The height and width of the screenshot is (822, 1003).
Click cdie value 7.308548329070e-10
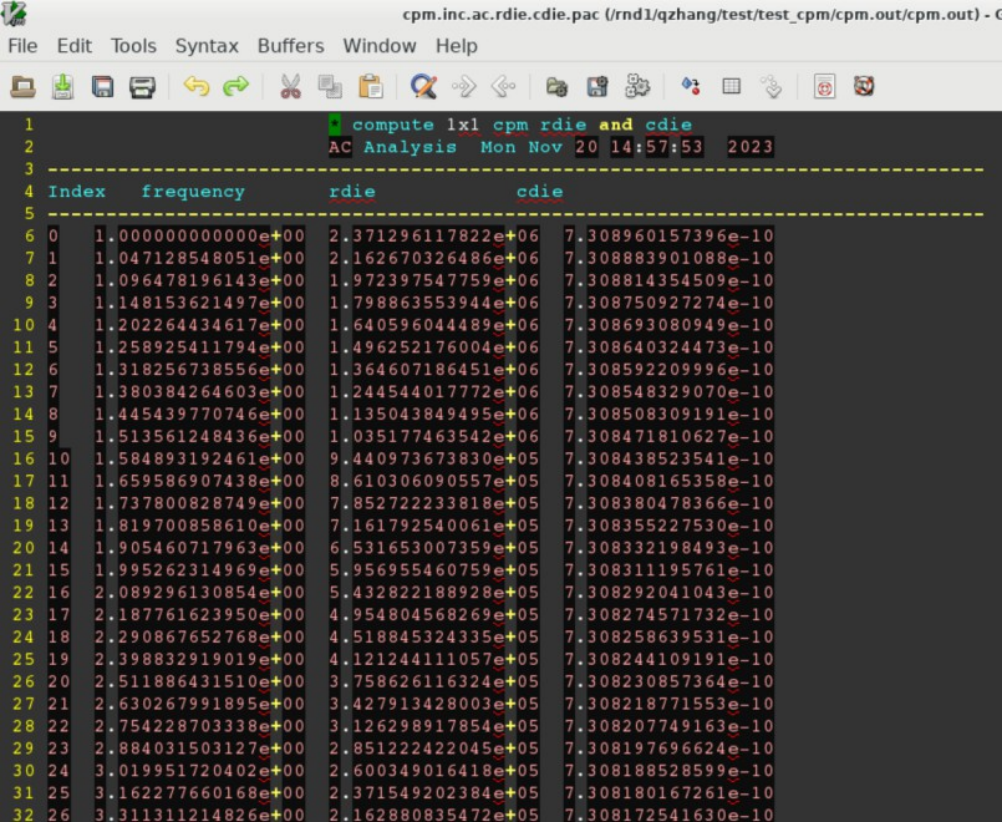tap(669, 392)
